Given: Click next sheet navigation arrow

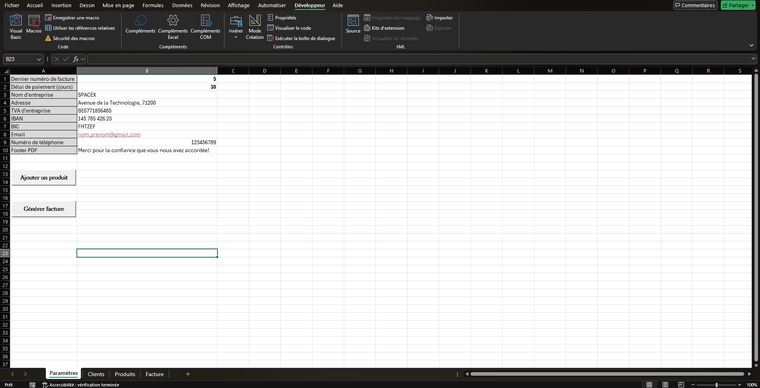Looking at the screenshot, I should click(x=25, y=374).
